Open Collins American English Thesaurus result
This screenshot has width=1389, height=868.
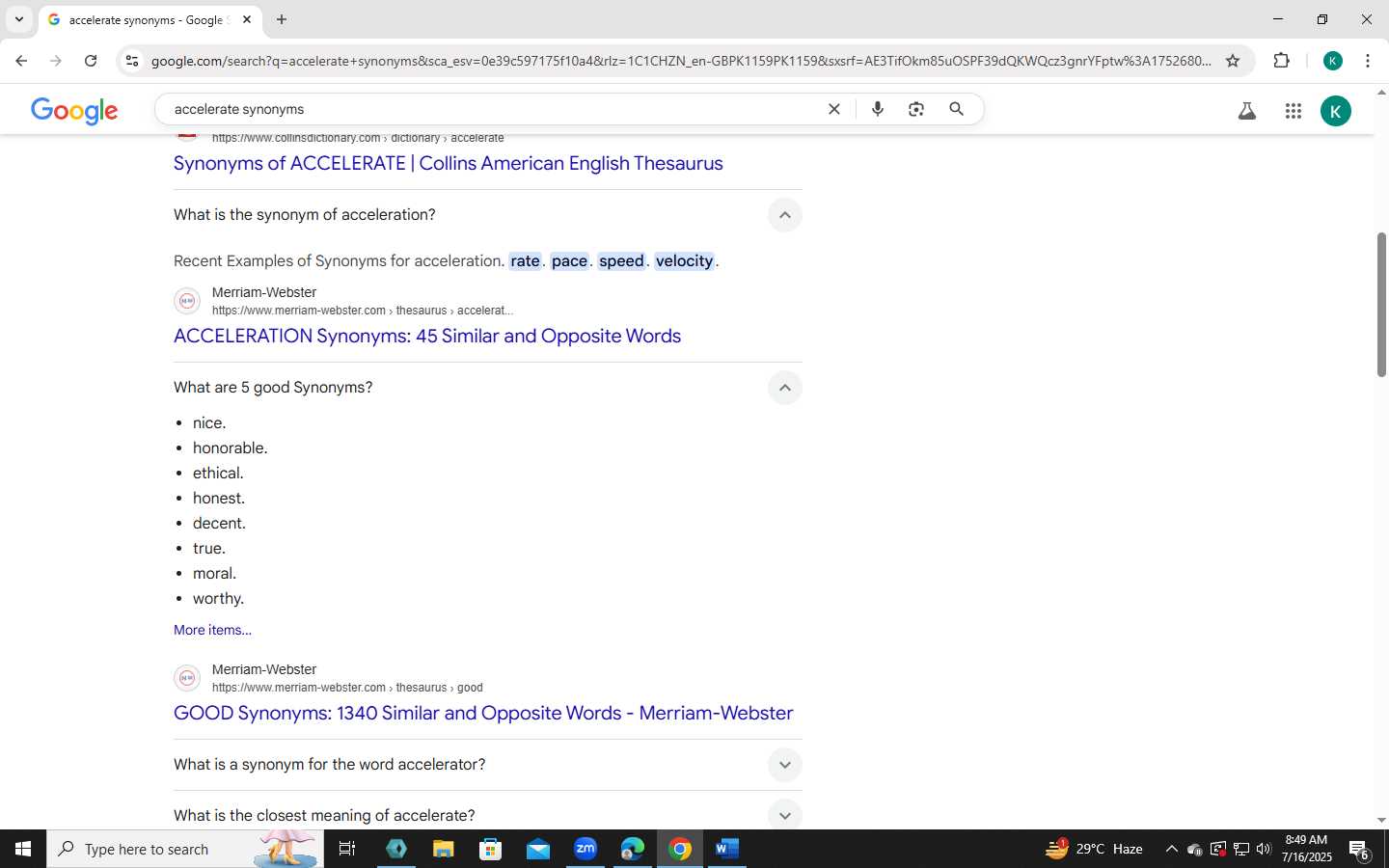[449, 163]
